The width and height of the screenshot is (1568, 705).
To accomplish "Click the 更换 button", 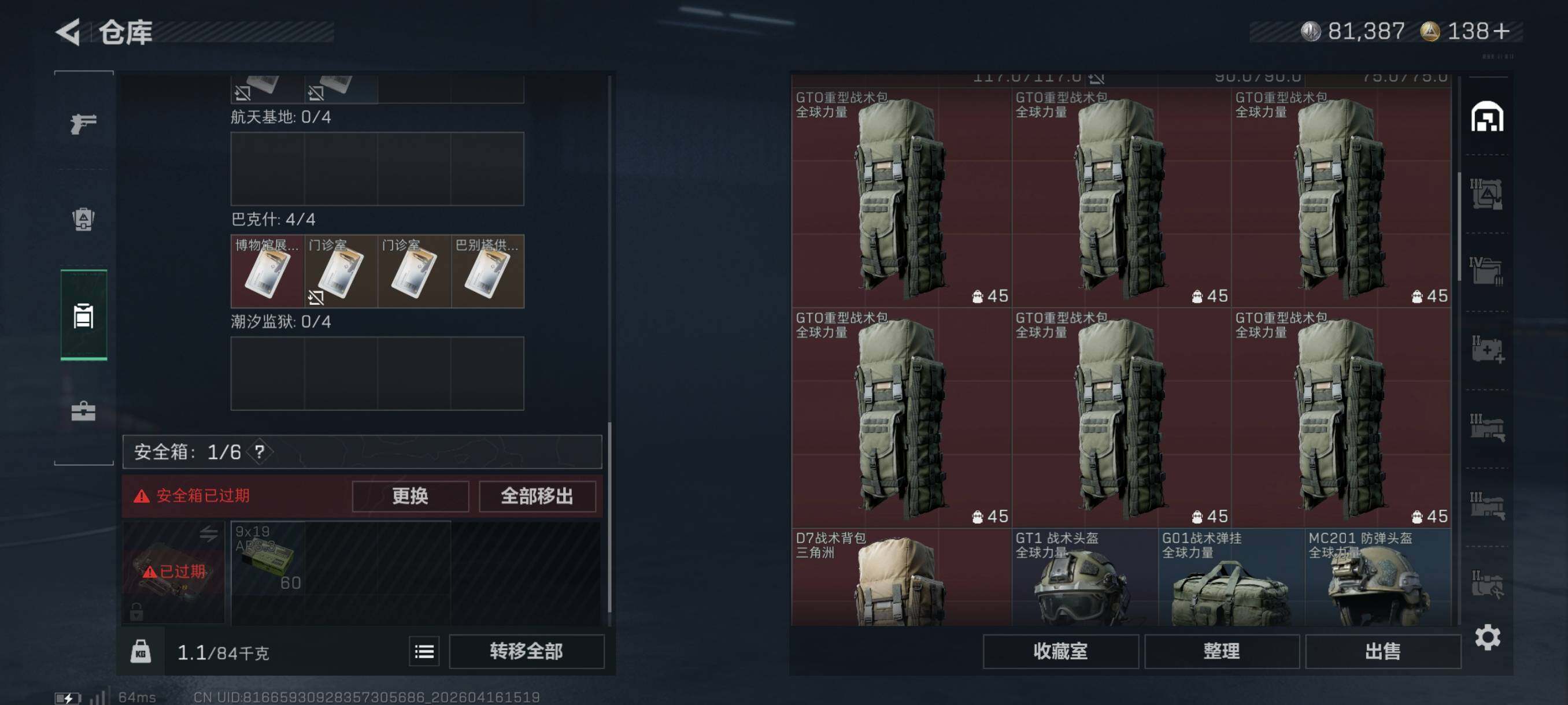I will coord(411,496).
